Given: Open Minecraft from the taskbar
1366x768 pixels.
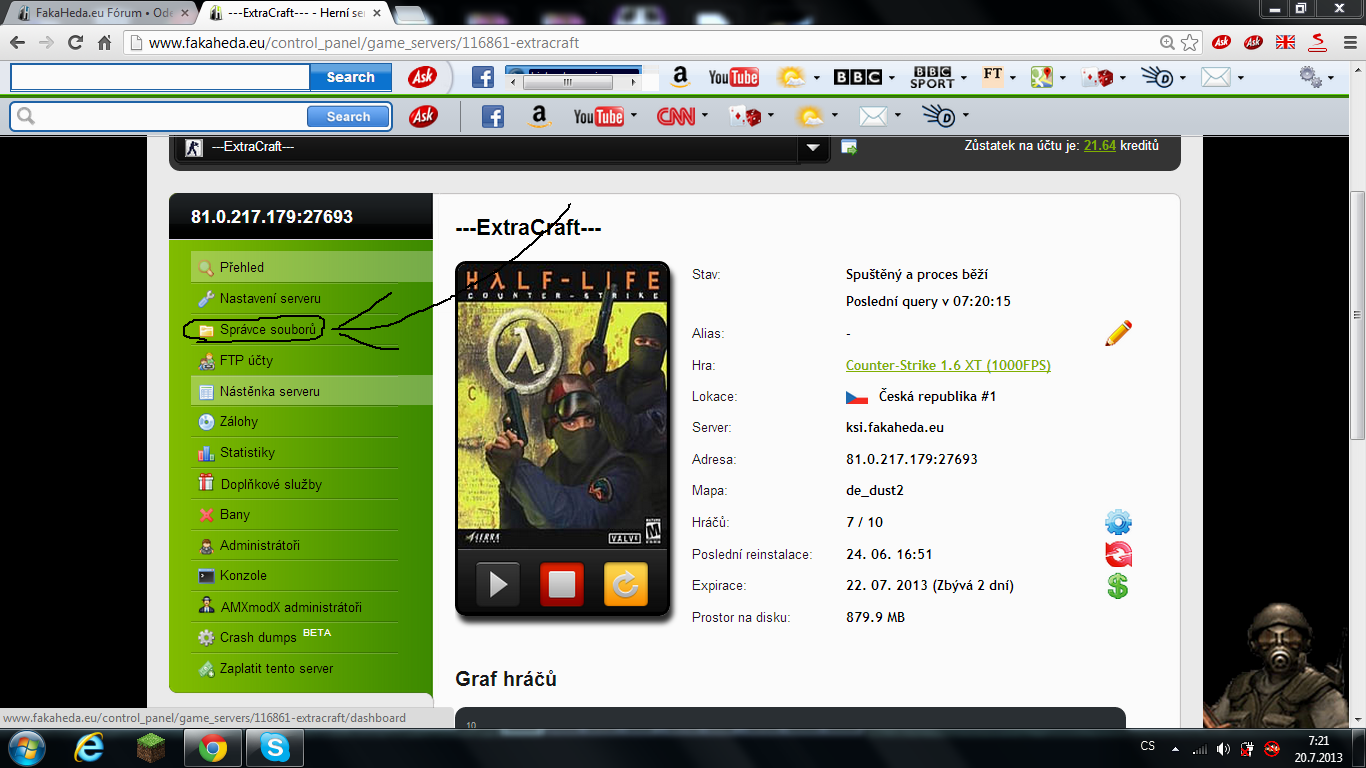Looking at the screenshot, I should click(151, 748).
